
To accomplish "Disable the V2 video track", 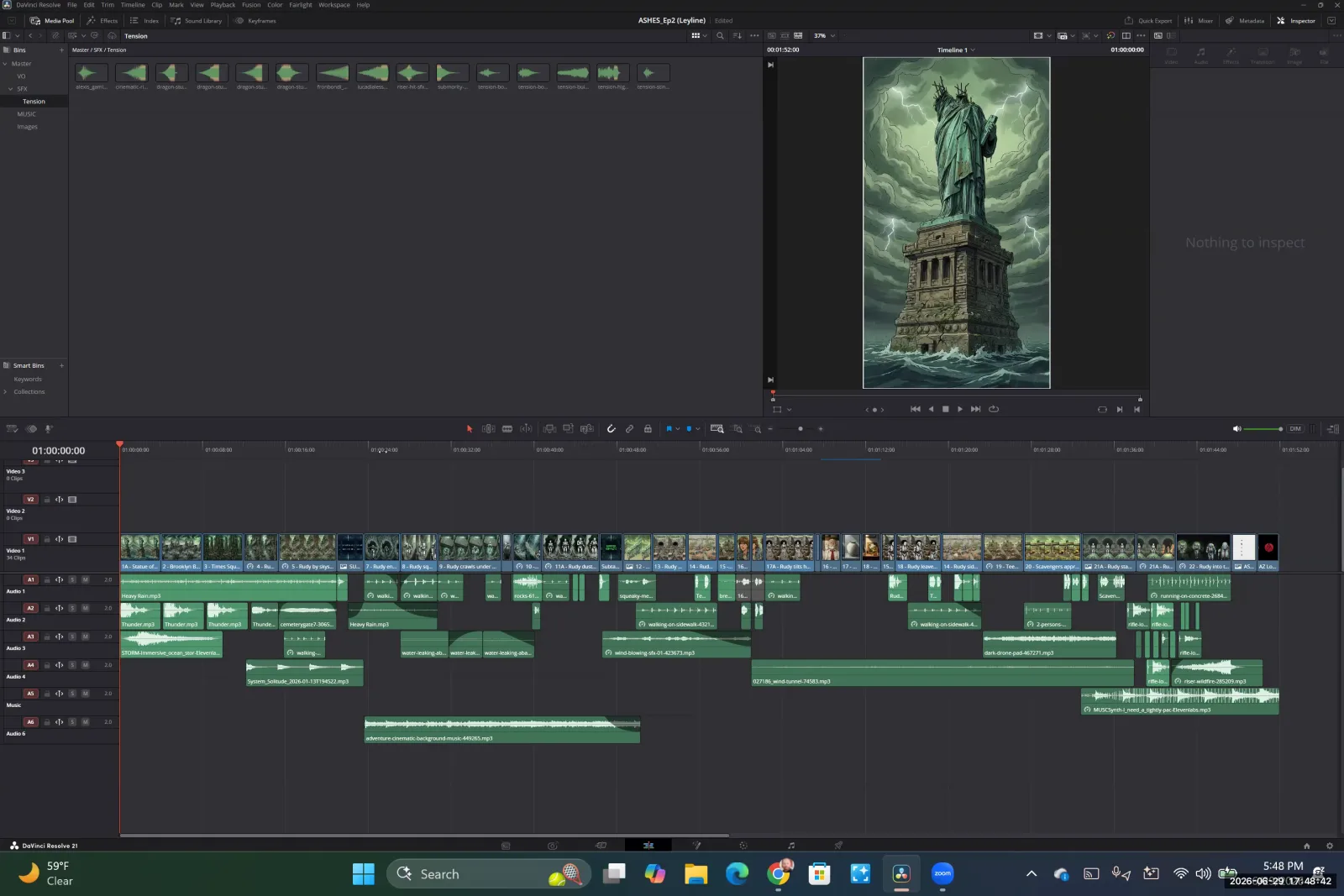I will [x=72, y=500].
